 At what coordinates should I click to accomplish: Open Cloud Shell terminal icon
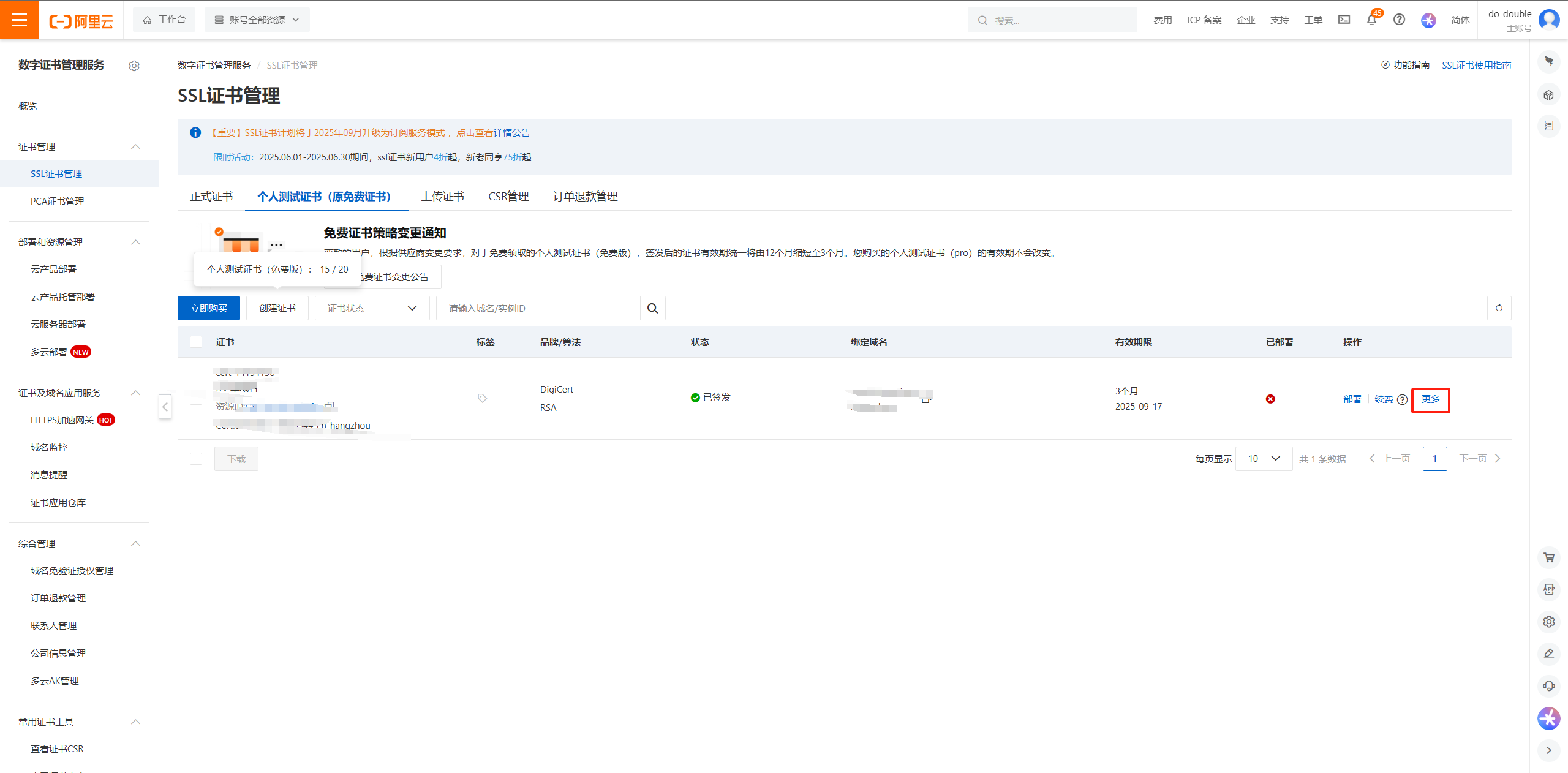[1344, 20]
